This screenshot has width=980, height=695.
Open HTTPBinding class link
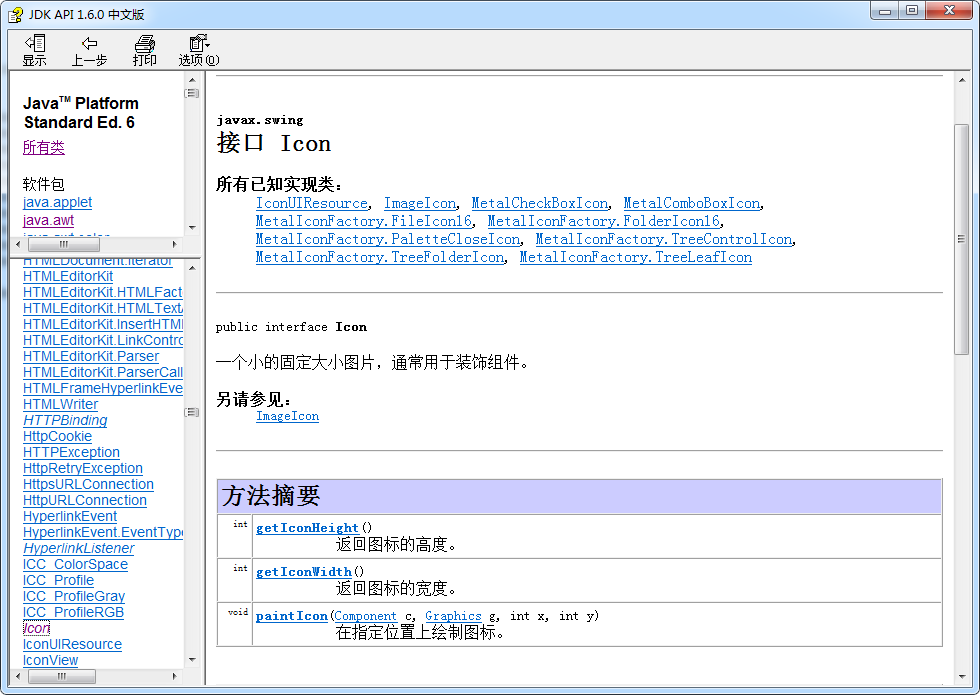tap(65, 420)
